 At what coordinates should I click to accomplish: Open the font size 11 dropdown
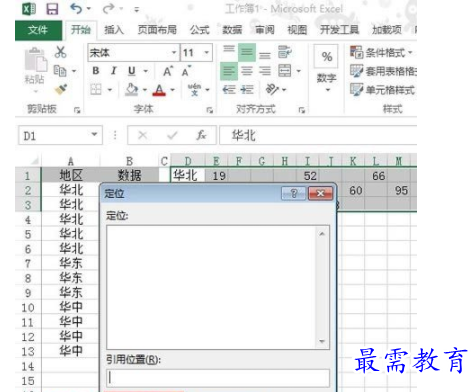tap(206, 53)
